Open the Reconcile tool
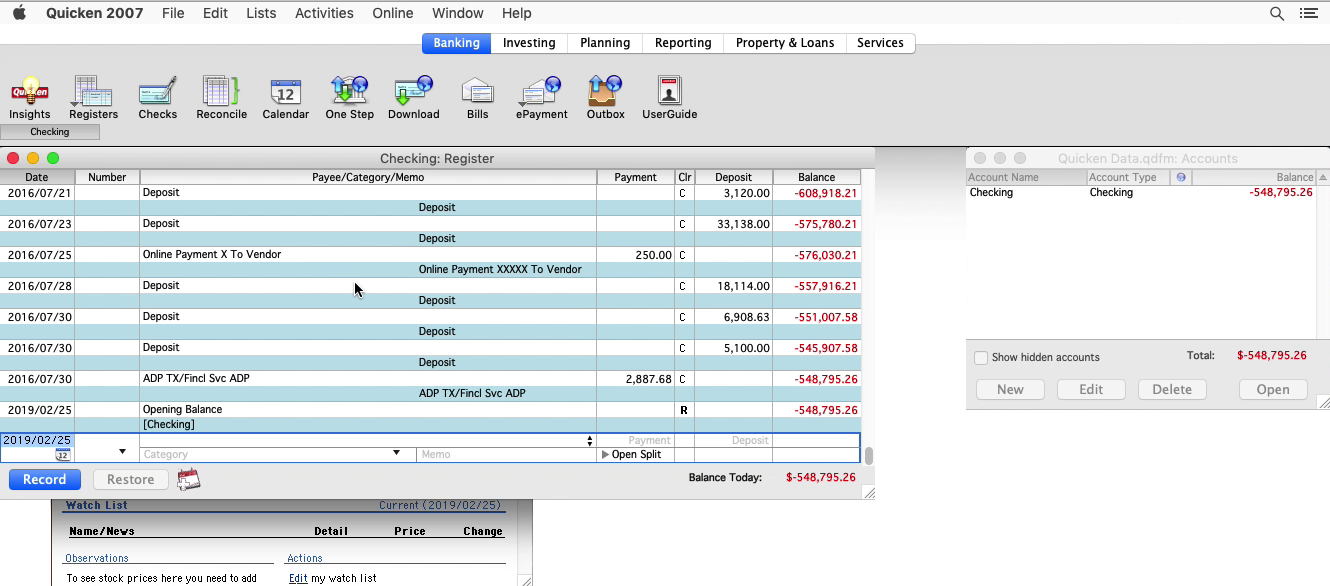This screenshot has width=1330, height=586. click(x=221, y=98)
